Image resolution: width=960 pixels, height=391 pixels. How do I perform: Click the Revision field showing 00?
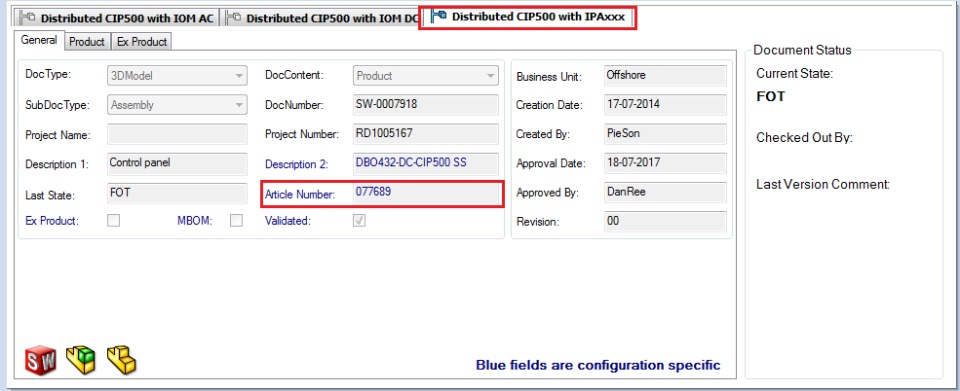[x=665, y=222]
